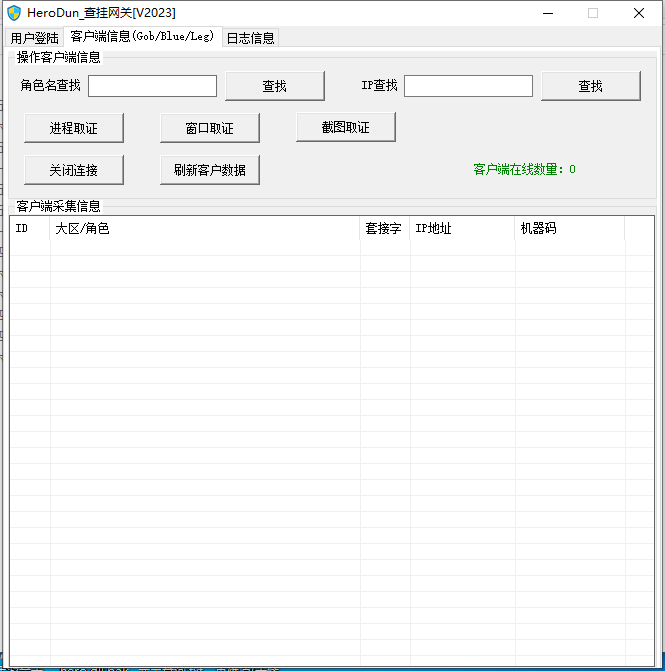Screen dimensions: 665x671
Task: Click the HeroDun shield icon in title bar
Action: [x=14, y=13]
